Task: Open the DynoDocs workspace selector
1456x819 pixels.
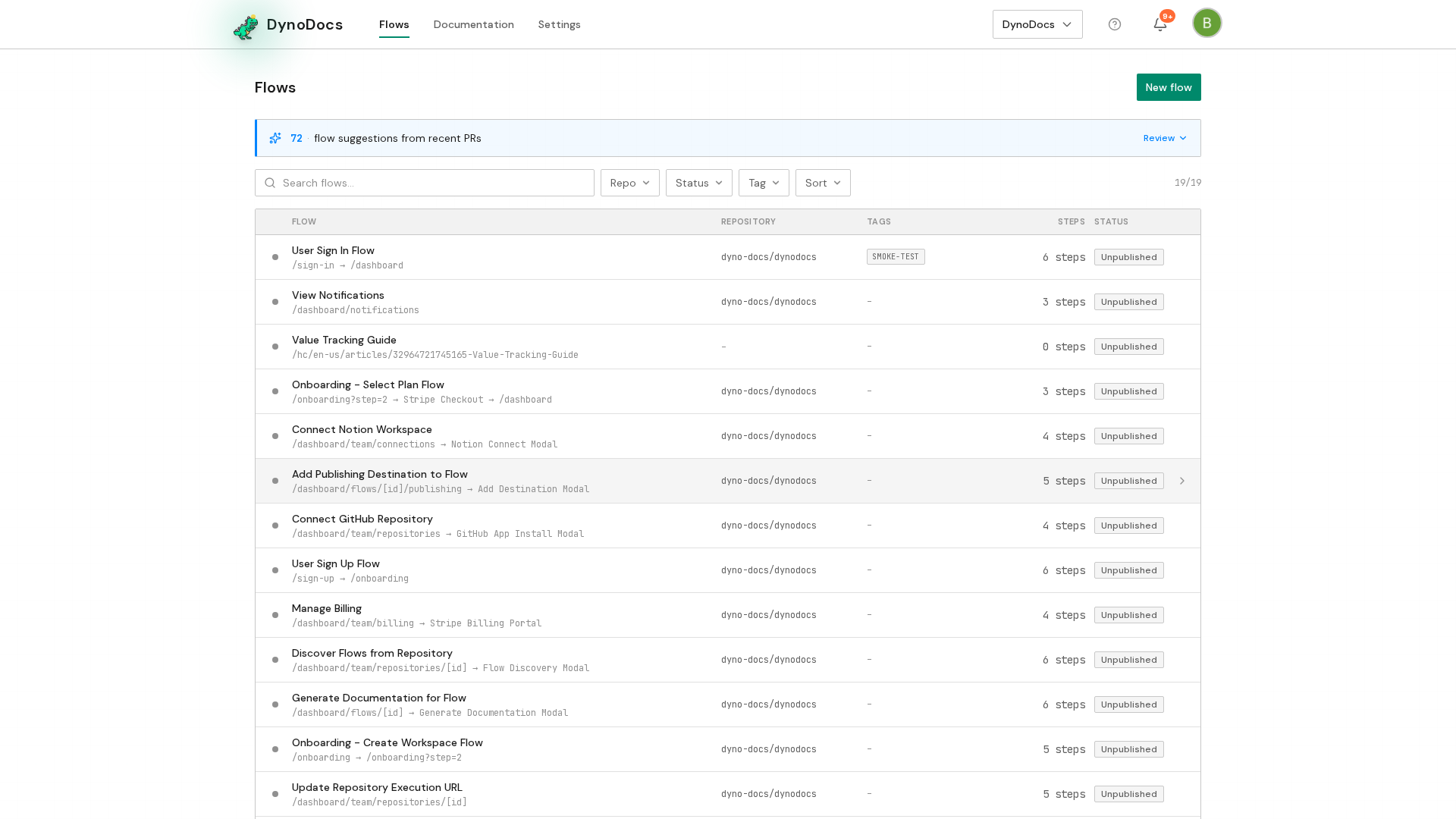Action: tap(1037, 24)
